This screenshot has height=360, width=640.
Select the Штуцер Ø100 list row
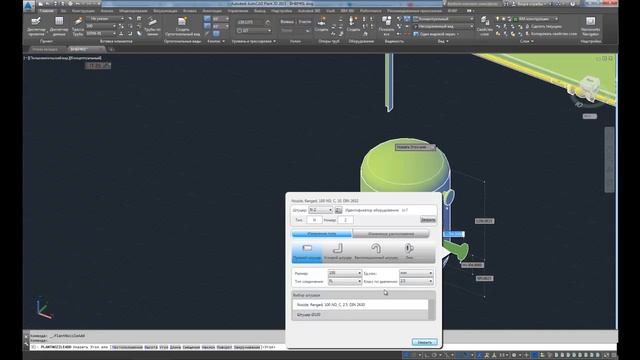(360, 315)
